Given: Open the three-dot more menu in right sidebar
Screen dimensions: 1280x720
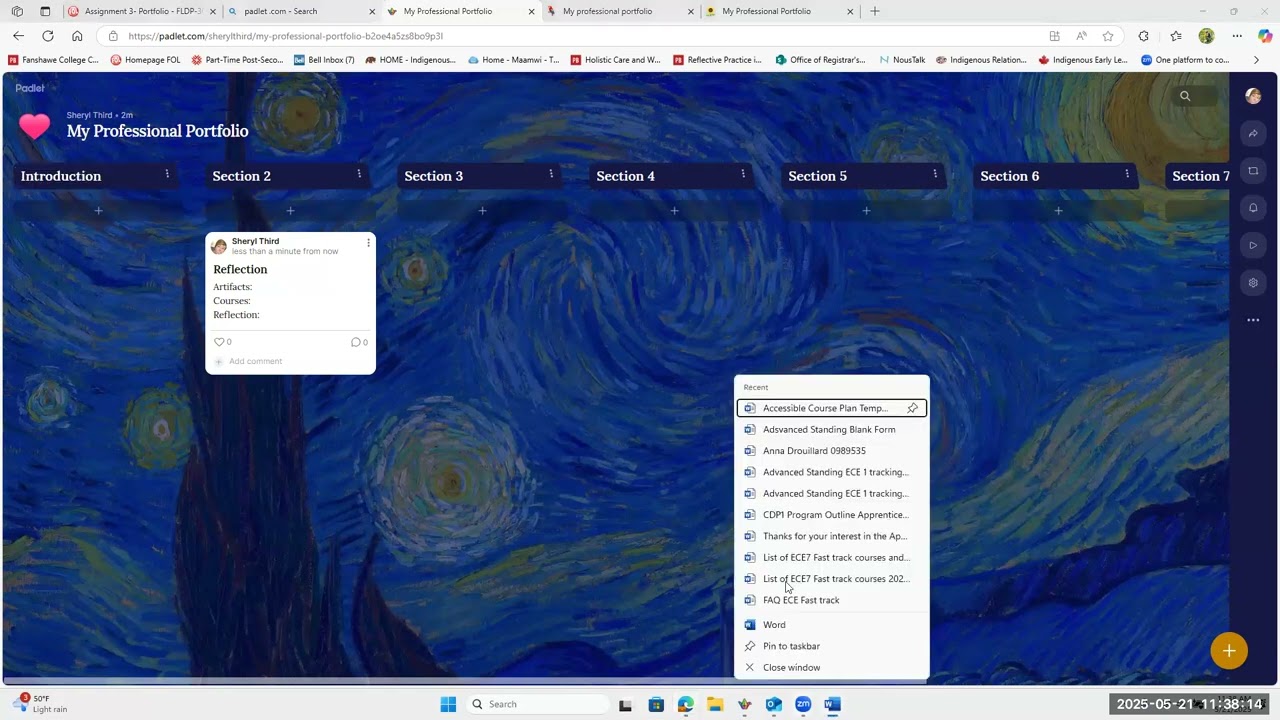Looking at the screenshot, I should tap(1253, 320).
